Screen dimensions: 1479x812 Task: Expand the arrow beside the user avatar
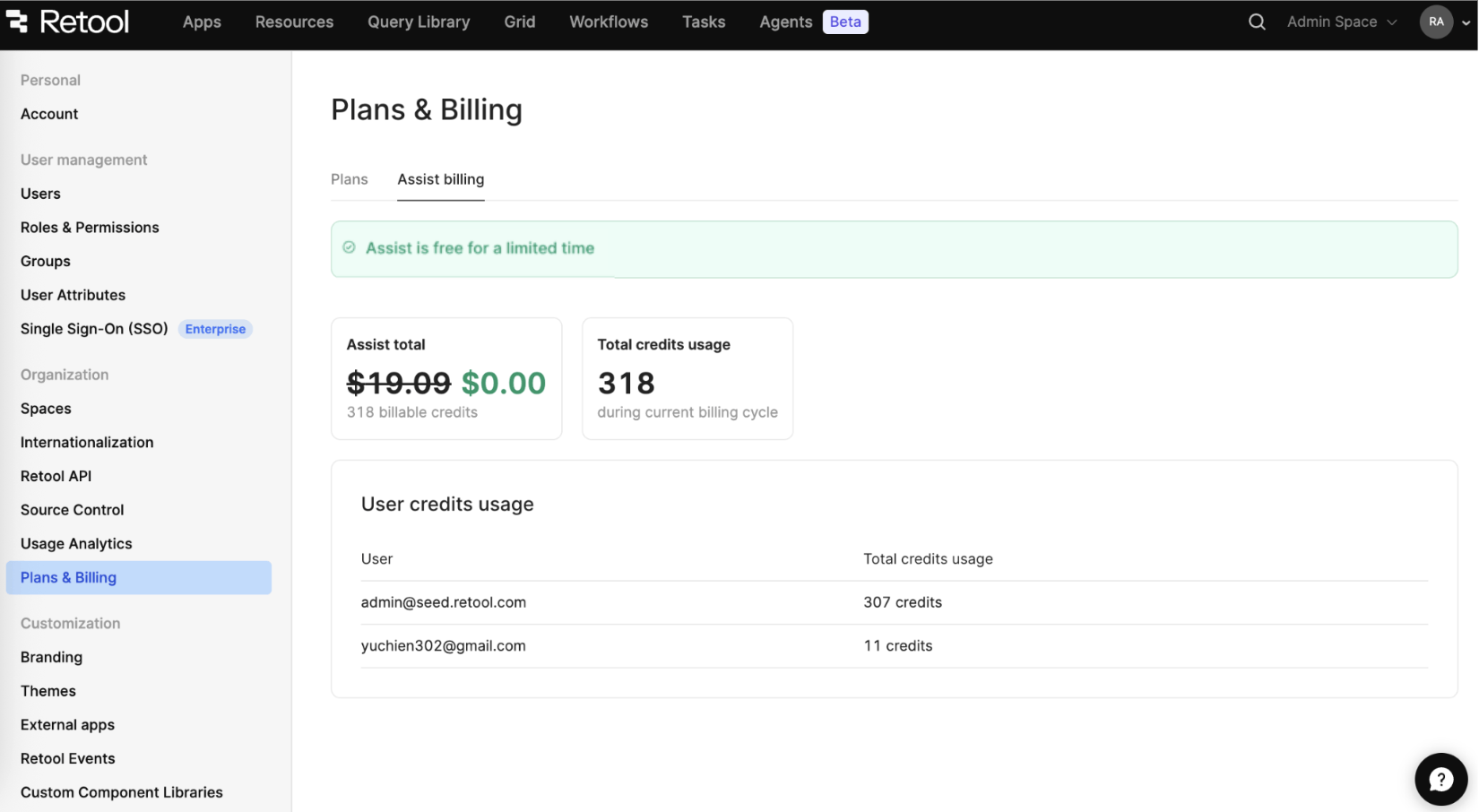(x=1466, y=22)
